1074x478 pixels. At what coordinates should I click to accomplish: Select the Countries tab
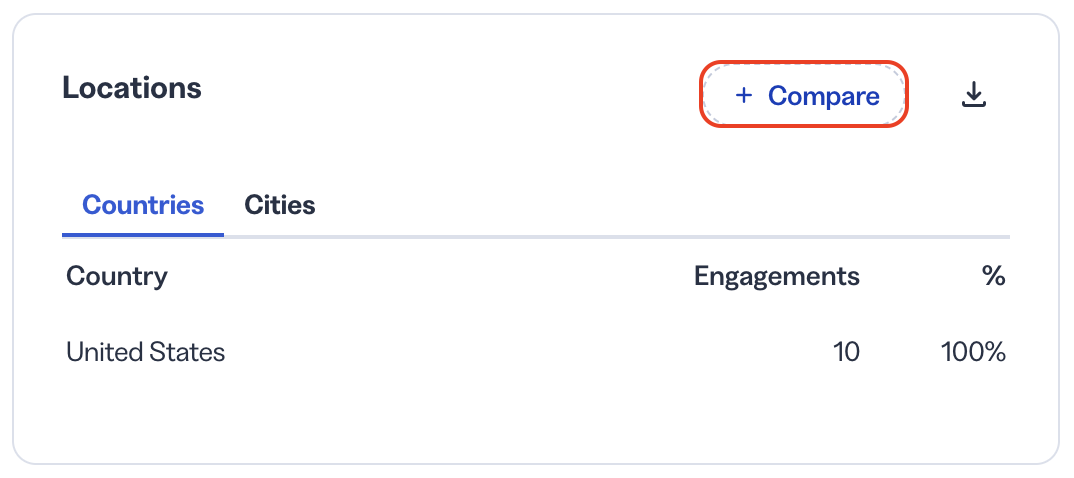143,205
